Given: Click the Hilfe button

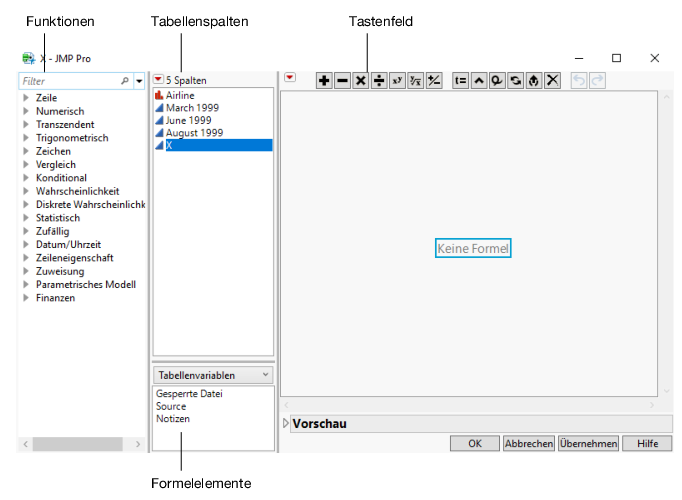Looking at the screenshot, I should 647,443.
